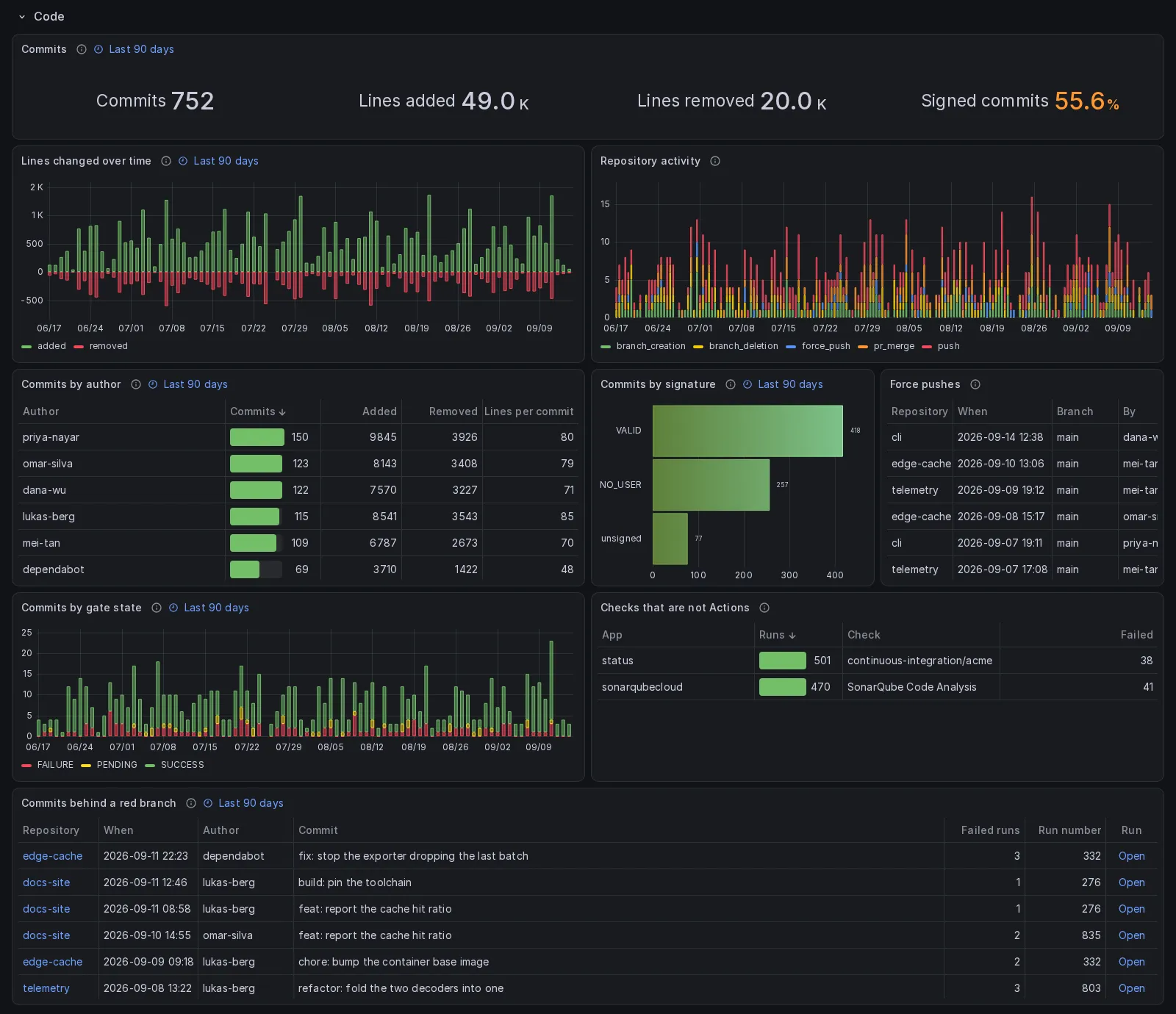Sort red branch table by Run number
Viewport: 1176px width, 1014px height.
(x=1069, y=830)
